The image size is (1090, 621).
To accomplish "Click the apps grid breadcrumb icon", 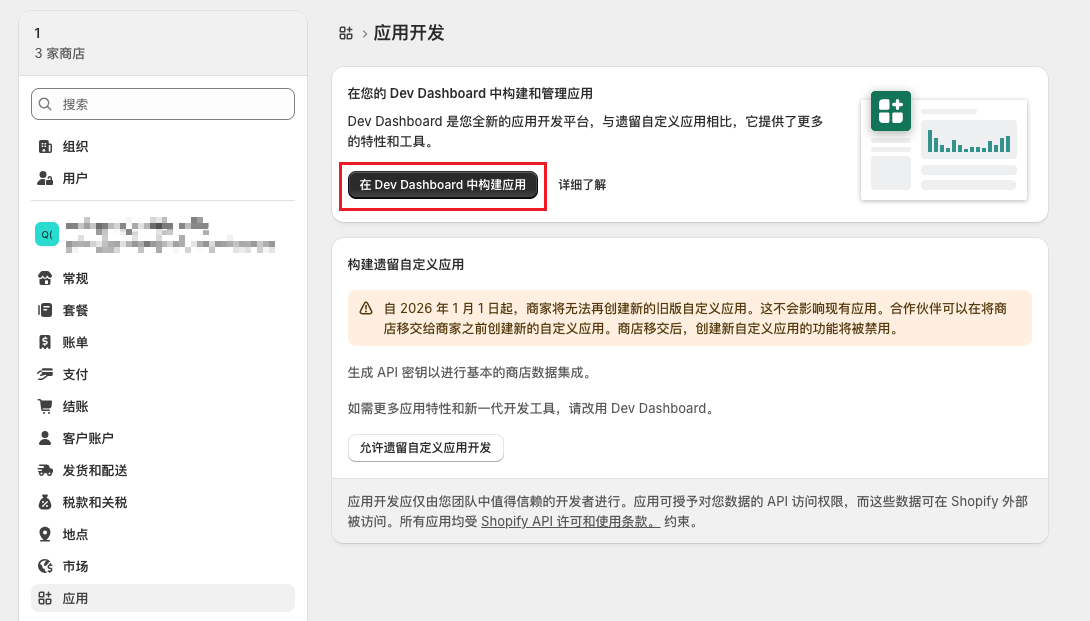I will [345, 33].
